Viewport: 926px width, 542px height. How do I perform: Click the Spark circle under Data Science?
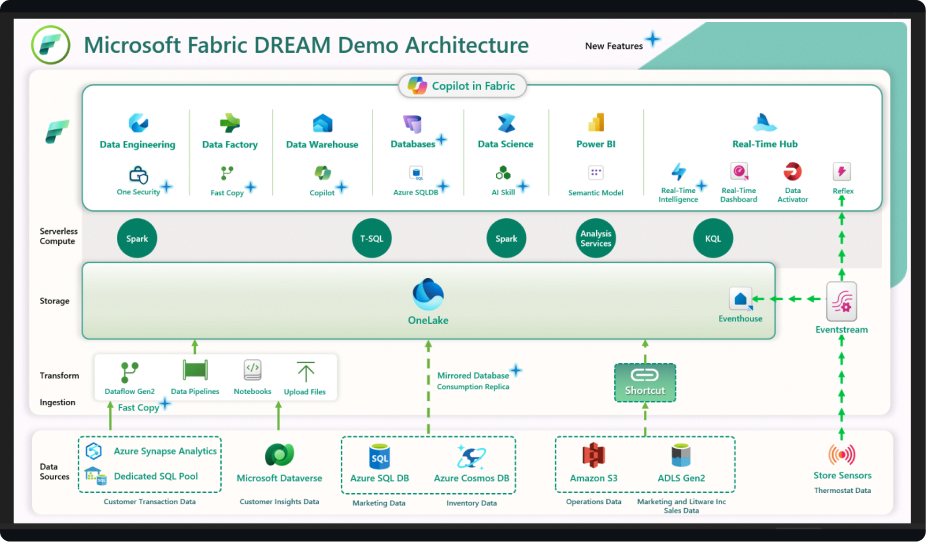[x=506, y=239]
